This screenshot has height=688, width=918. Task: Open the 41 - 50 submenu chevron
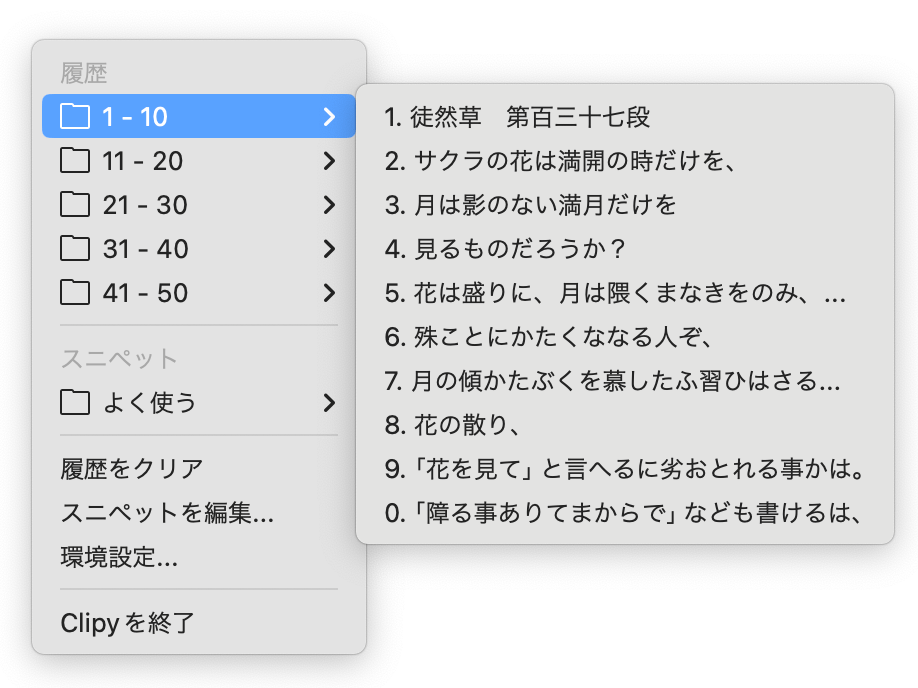pyautogui.click(x=329, y=293)
